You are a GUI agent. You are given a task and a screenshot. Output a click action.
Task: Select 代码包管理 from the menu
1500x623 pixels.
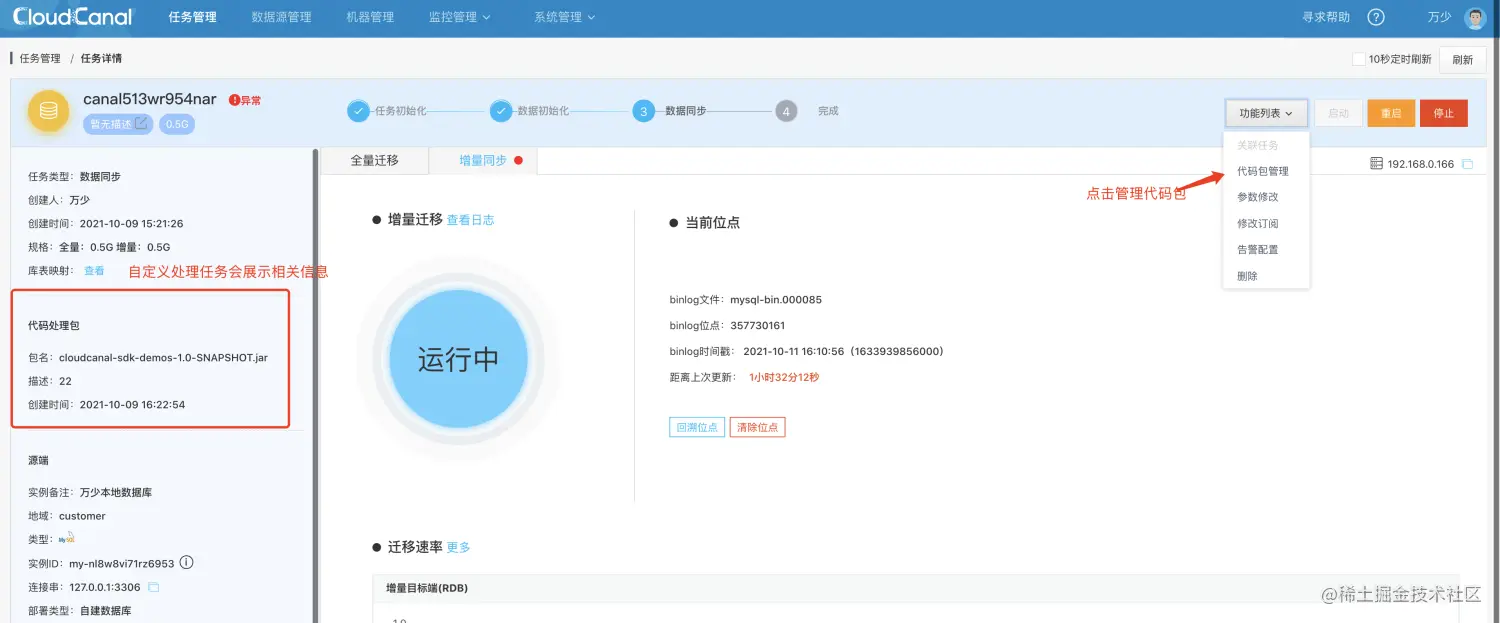(x=1262, y=170)
